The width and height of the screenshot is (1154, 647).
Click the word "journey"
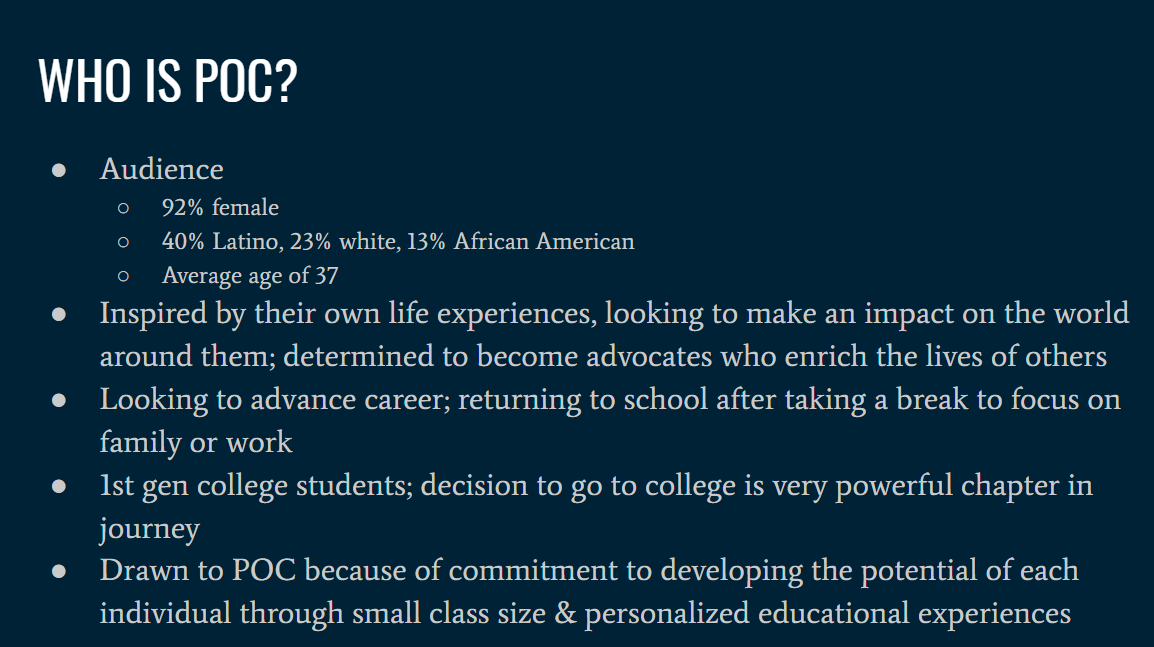149,529
